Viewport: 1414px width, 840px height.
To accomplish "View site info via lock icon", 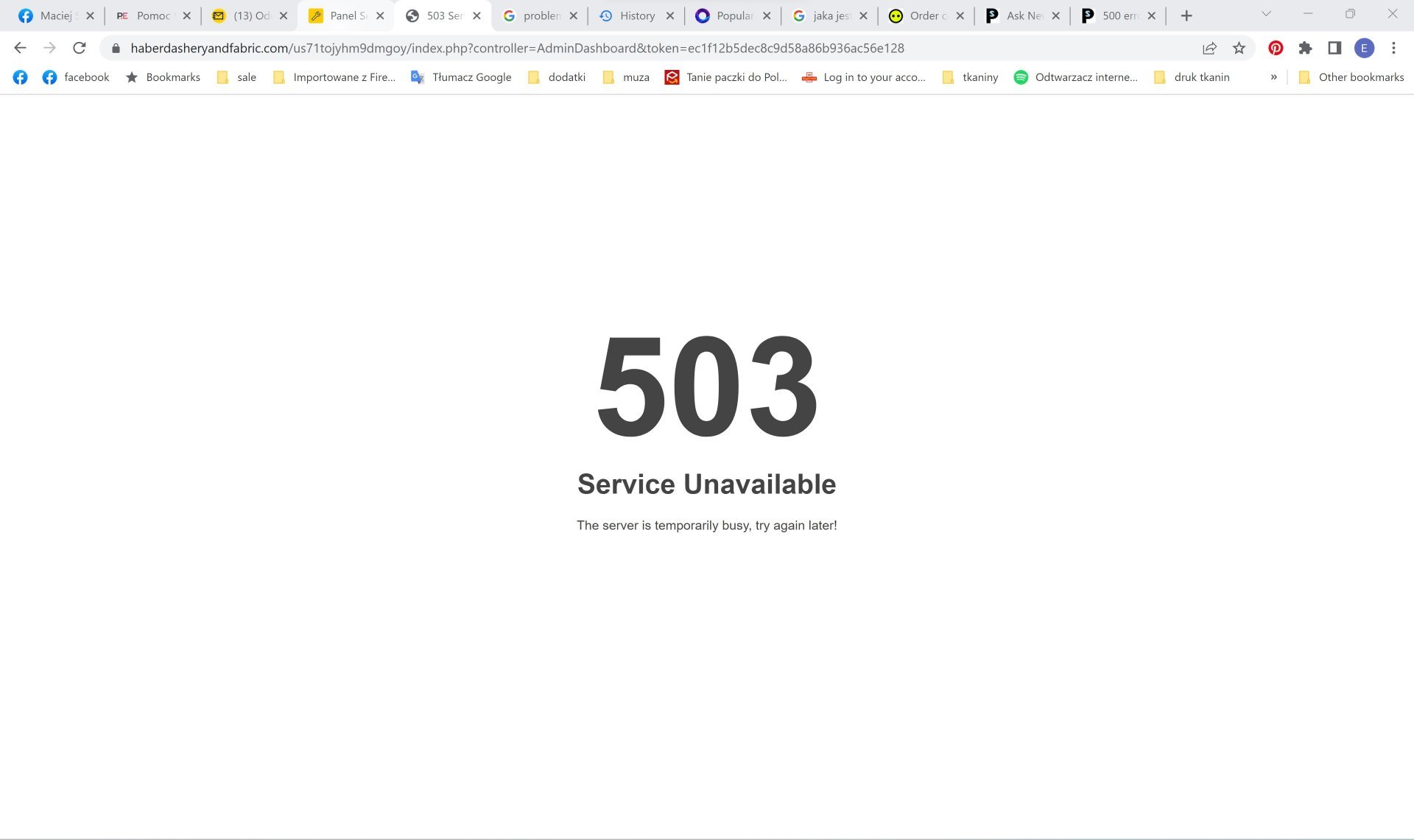I will [116, 48].
